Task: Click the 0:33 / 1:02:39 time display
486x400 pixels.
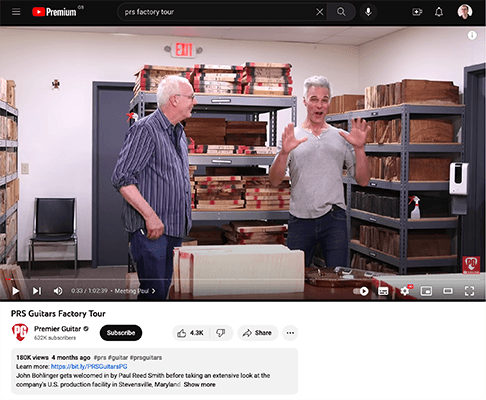Action: [x=89, y=291]
